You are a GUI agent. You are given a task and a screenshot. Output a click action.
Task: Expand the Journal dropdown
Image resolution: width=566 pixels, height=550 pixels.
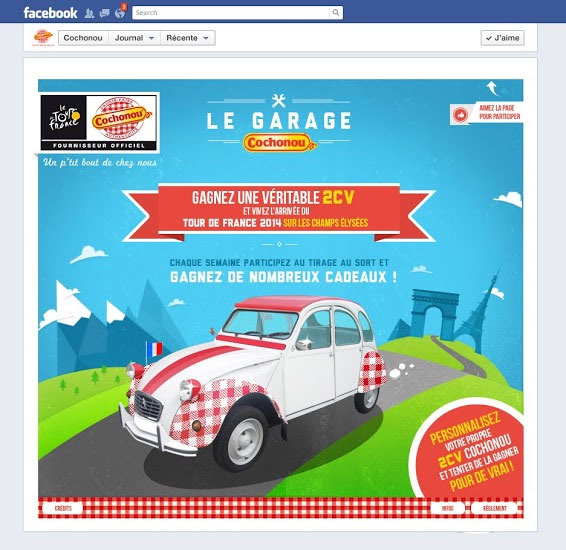(135, 38)
